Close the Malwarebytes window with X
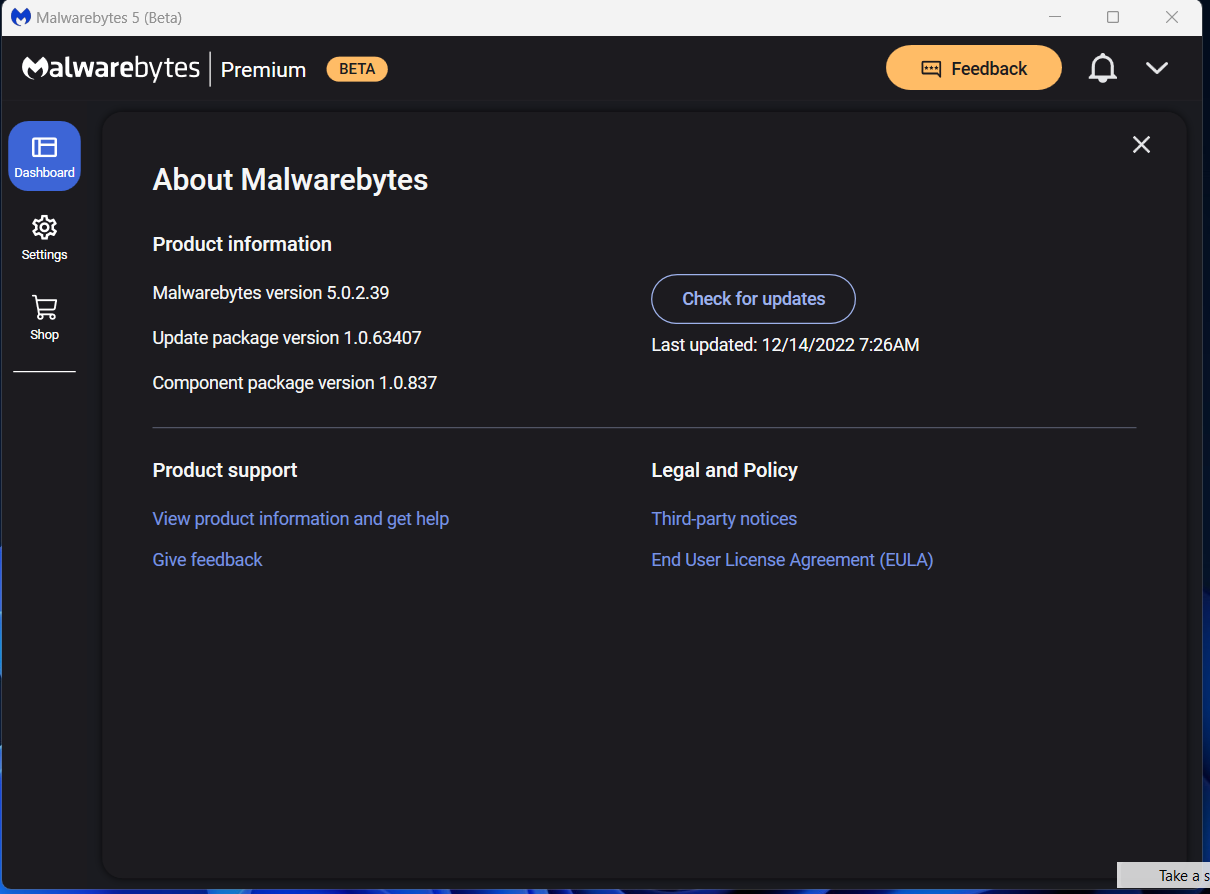The image size is (1210, 894). pyautogui.click(x=1172, y=17)
